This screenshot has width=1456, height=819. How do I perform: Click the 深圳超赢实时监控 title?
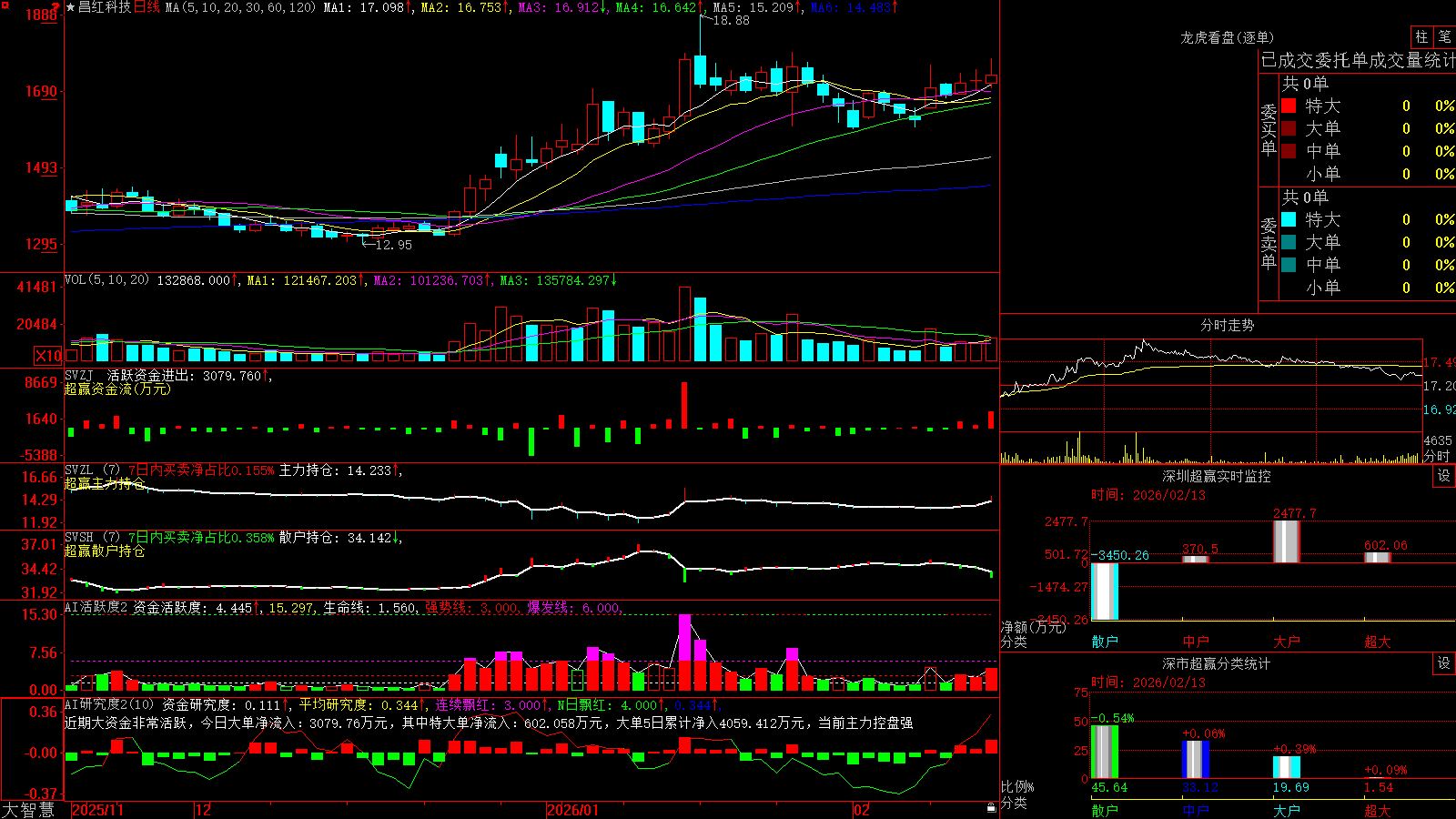1217,476
